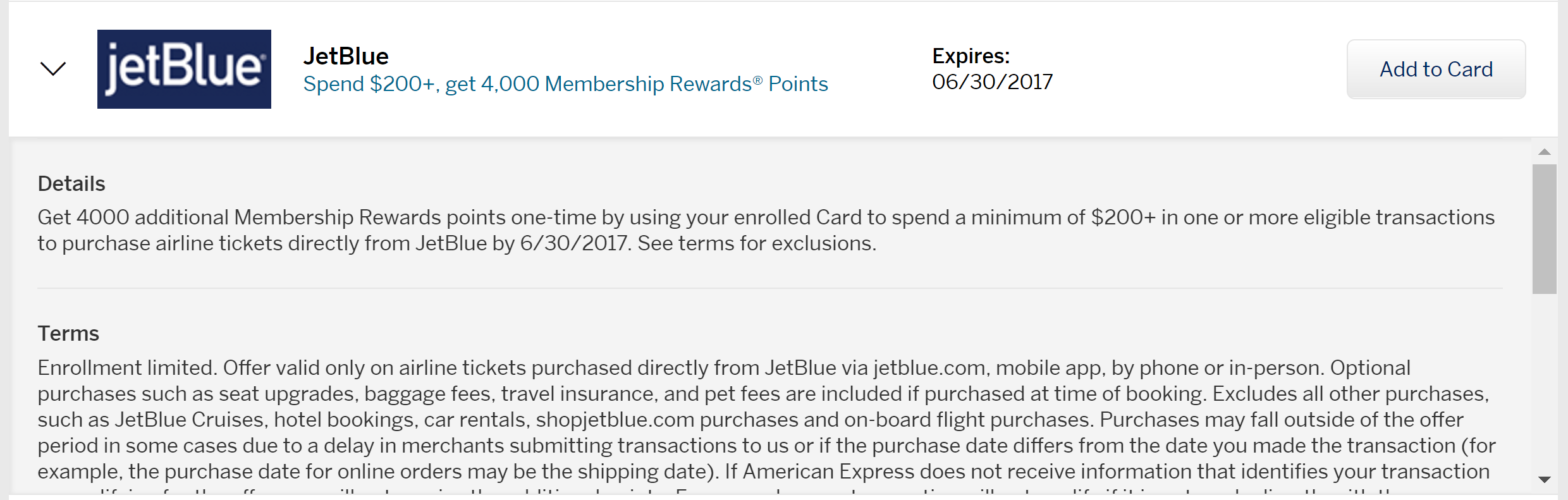Collapse the JetBlue offer chevron

coord(53,68)
